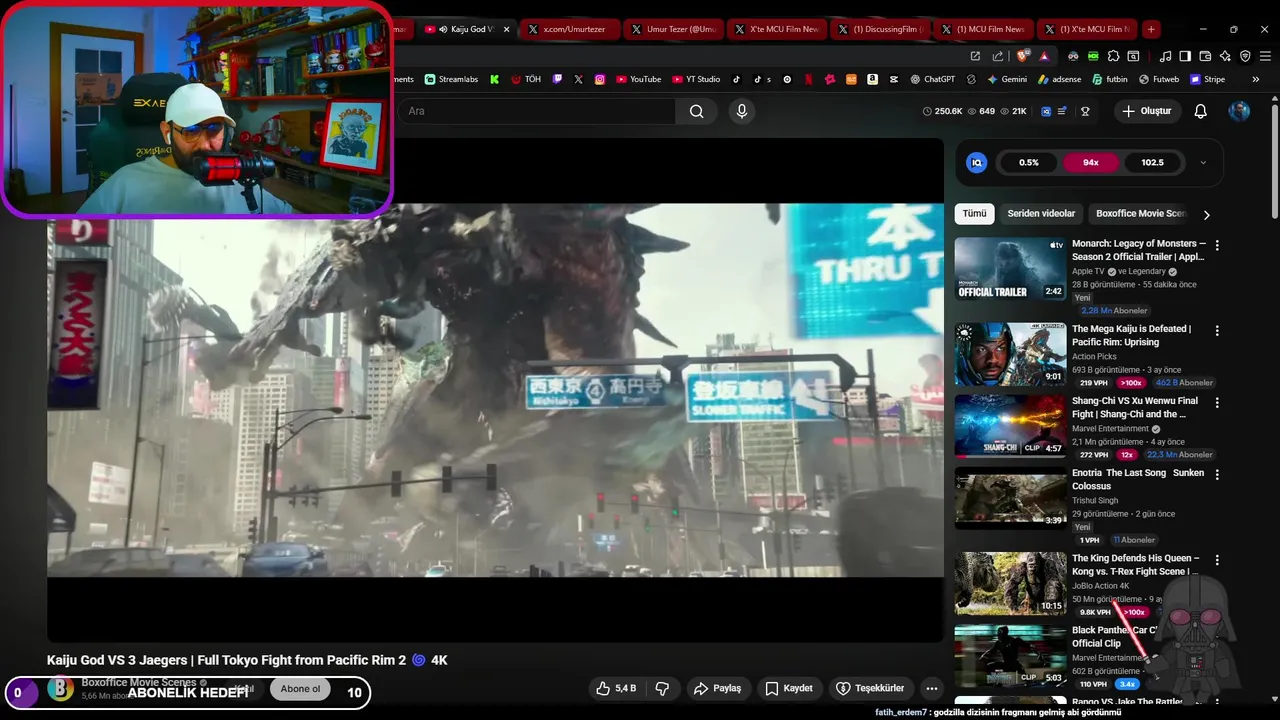Open the futbin bookmark
The image size is (1280, 720).
pos(1110,79)
